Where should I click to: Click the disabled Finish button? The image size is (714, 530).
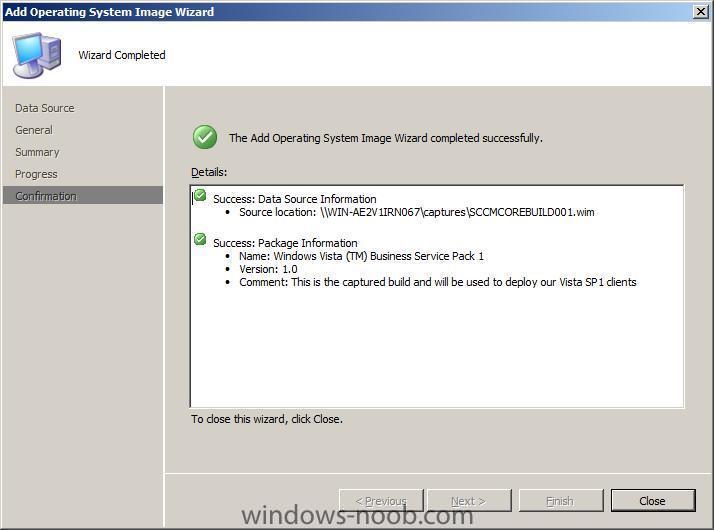tap(561, 501)
